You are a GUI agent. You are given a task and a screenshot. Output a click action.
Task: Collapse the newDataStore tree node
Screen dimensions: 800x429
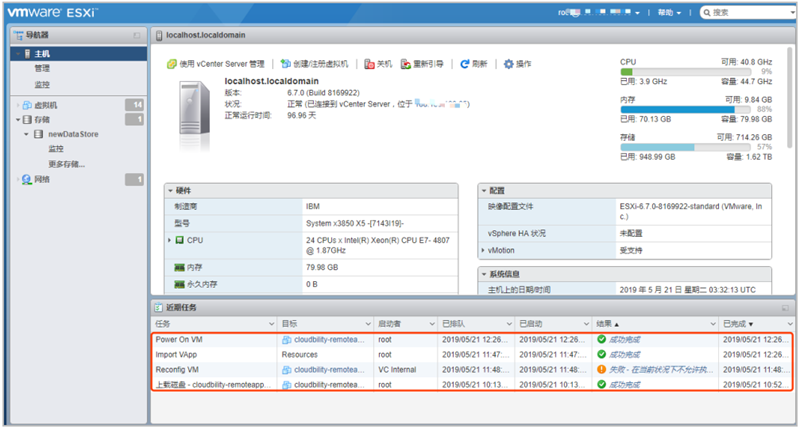27,134
